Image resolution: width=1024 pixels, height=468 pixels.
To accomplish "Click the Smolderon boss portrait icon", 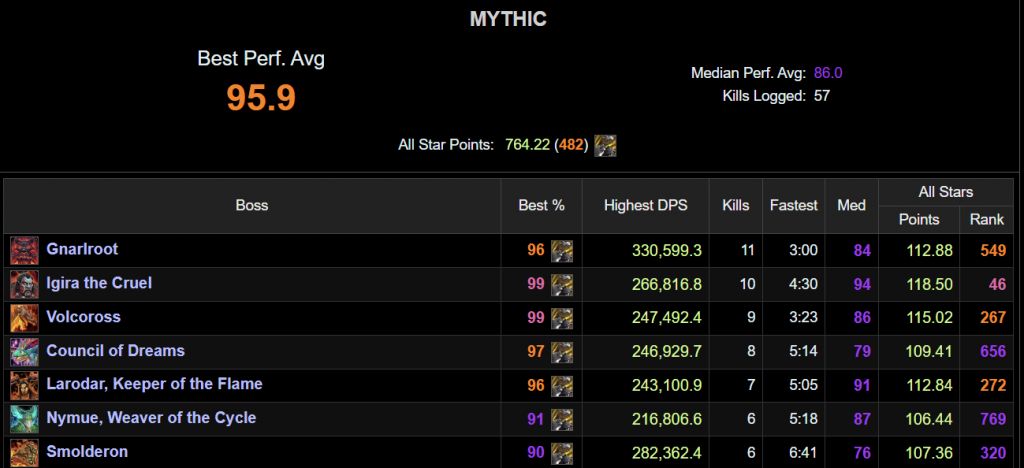I will pos(25,452).
